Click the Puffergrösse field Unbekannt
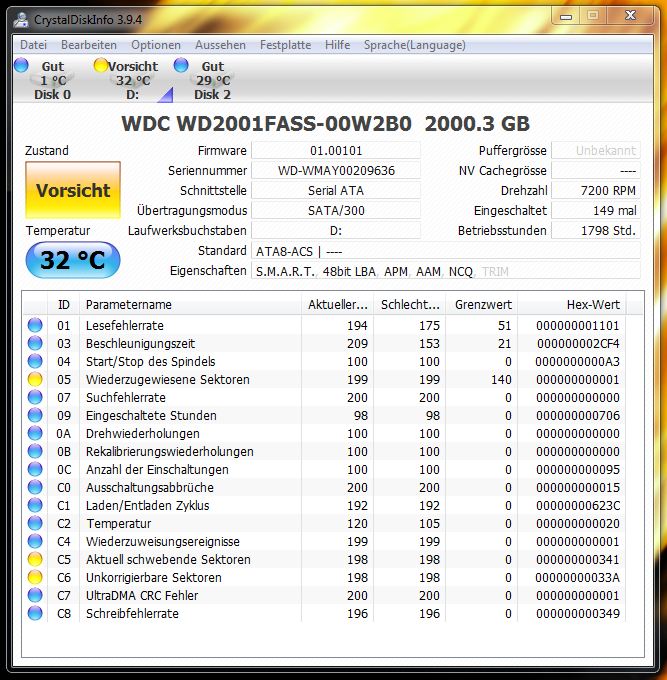Screen dimensions: 667x680 click(596, 150)
